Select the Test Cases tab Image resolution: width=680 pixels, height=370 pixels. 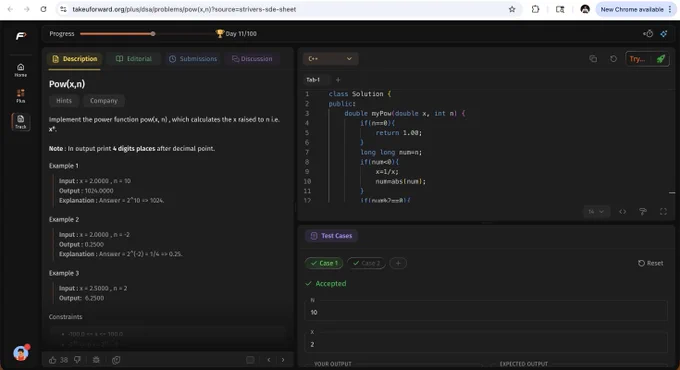[x=331, y=236]
